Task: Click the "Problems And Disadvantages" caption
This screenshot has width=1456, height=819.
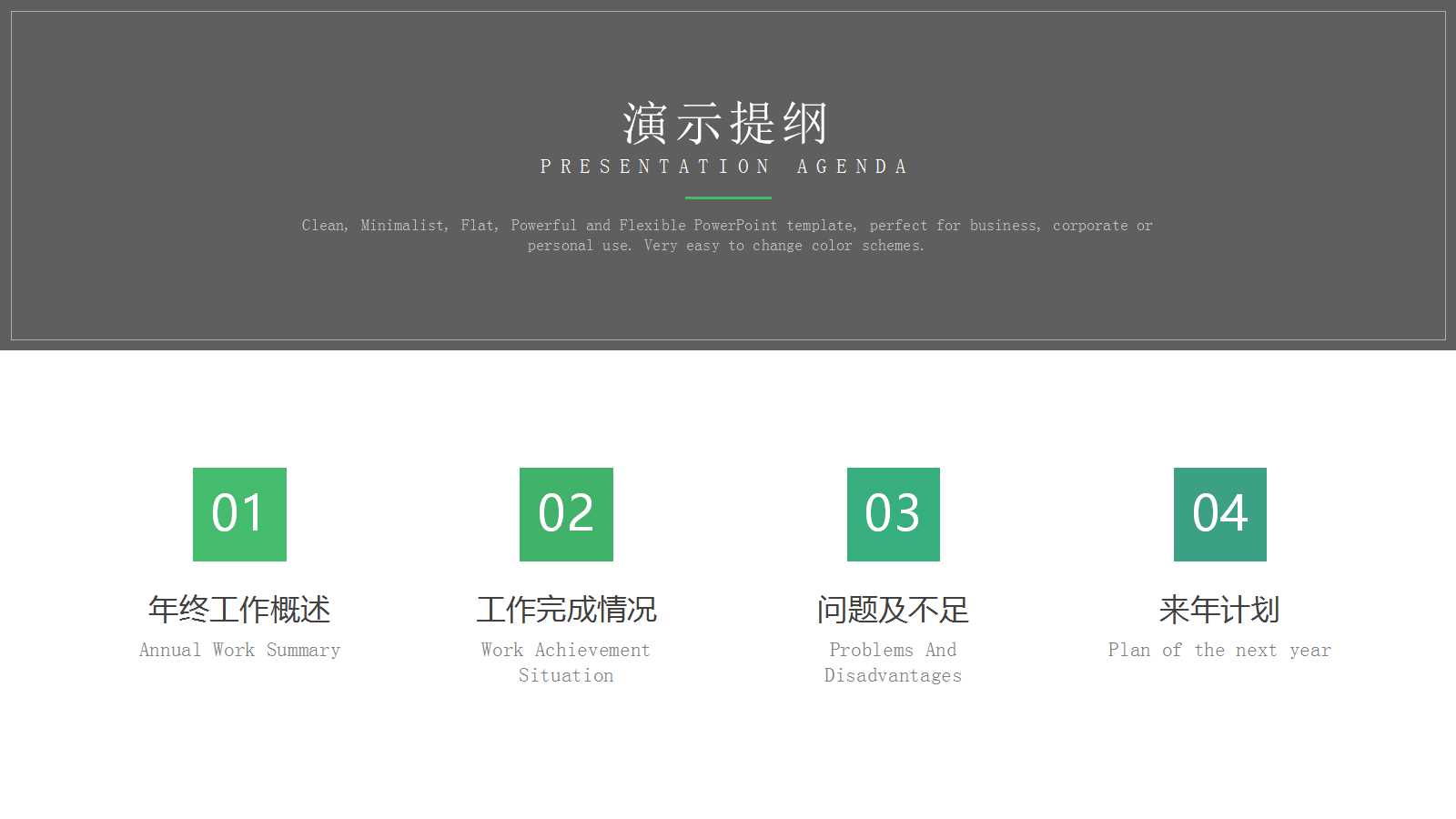Action: point(893,662)
